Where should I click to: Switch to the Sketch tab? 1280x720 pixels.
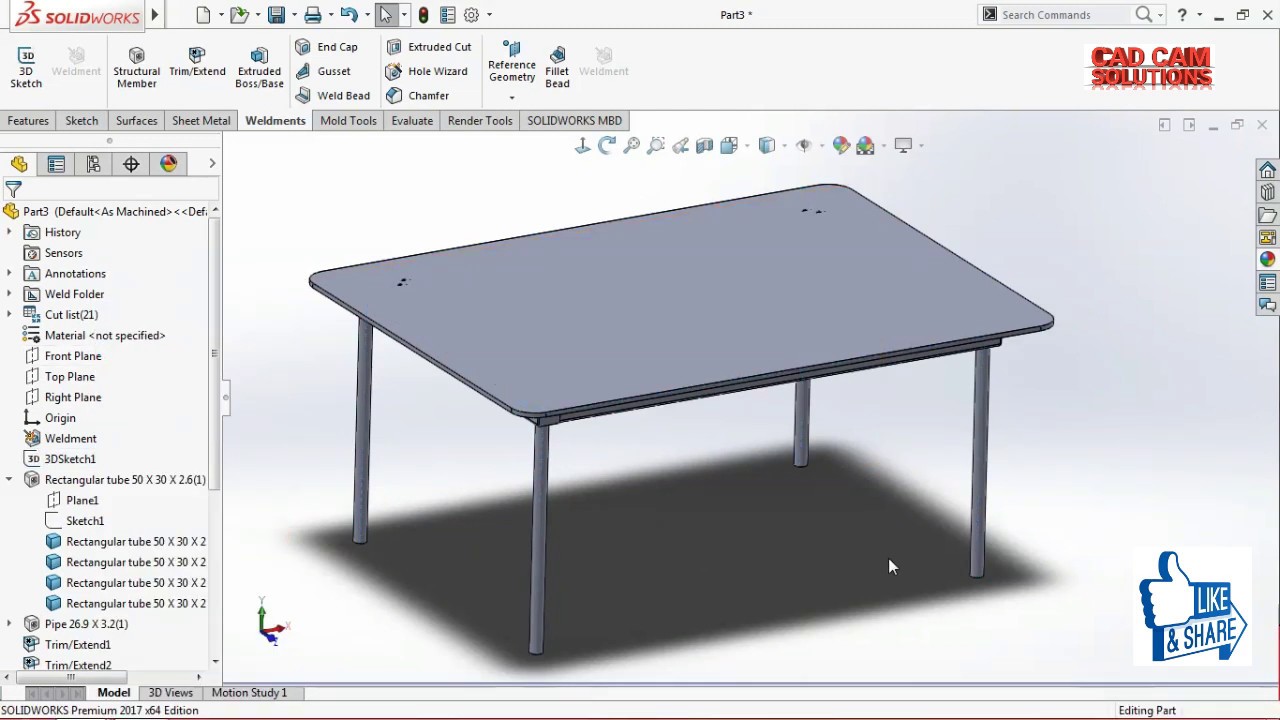click(82, 120)
